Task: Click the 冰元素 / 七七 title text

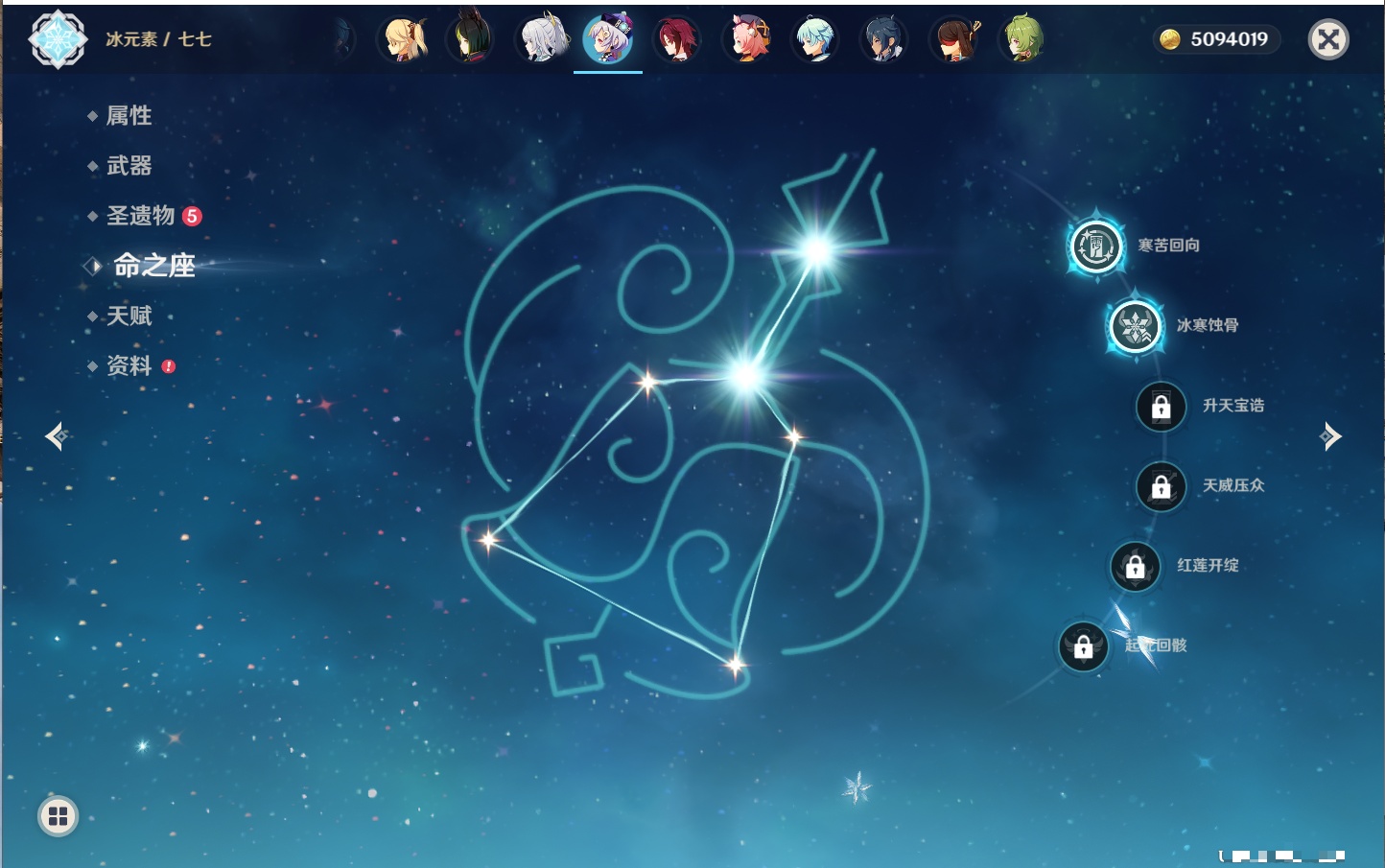Action: (158, 39)
